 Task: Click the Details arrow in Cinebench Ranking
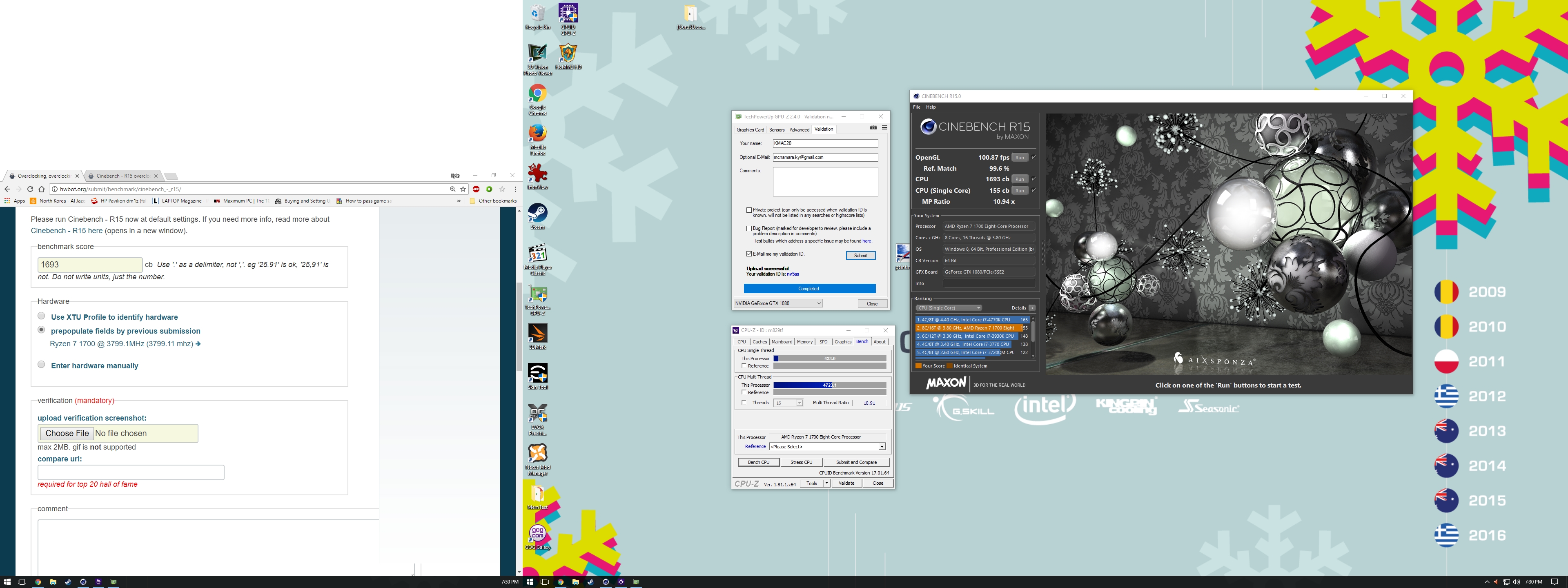click(x=1032, y=308)
